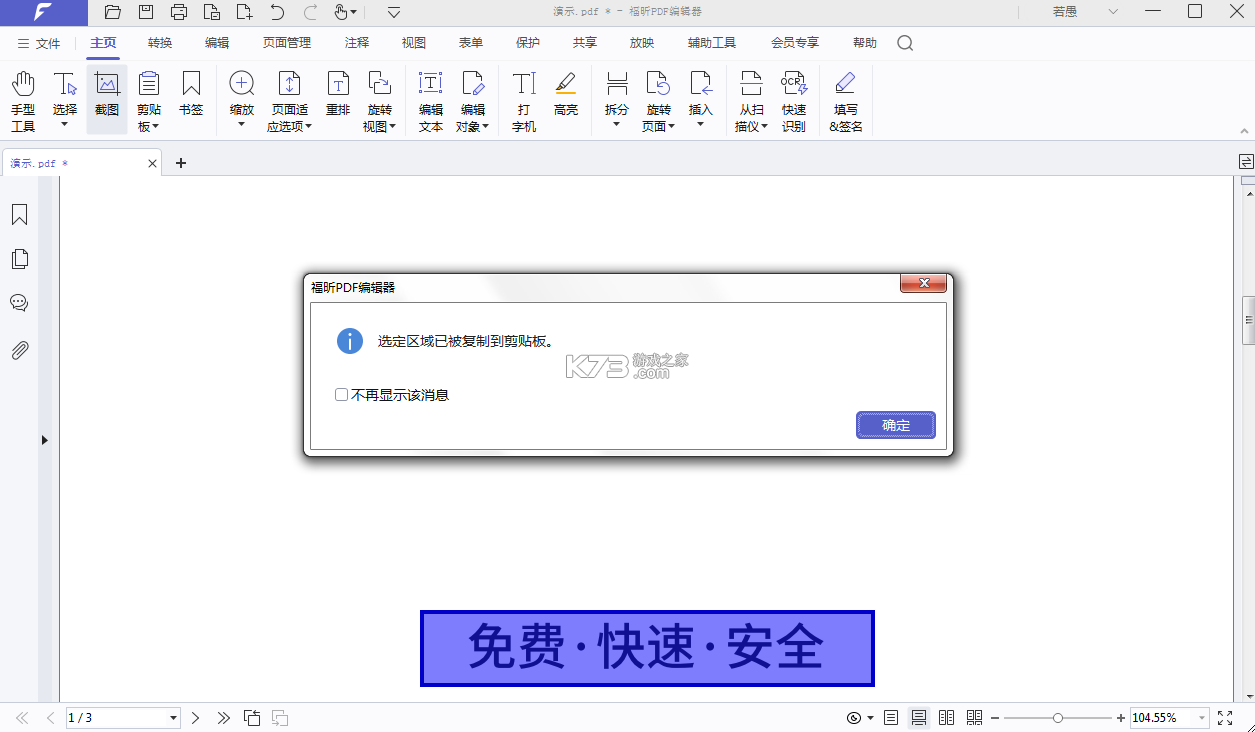Click the OCR quick recognition button
This screenshot has height=732, width=1255.
tap(794, 101)
